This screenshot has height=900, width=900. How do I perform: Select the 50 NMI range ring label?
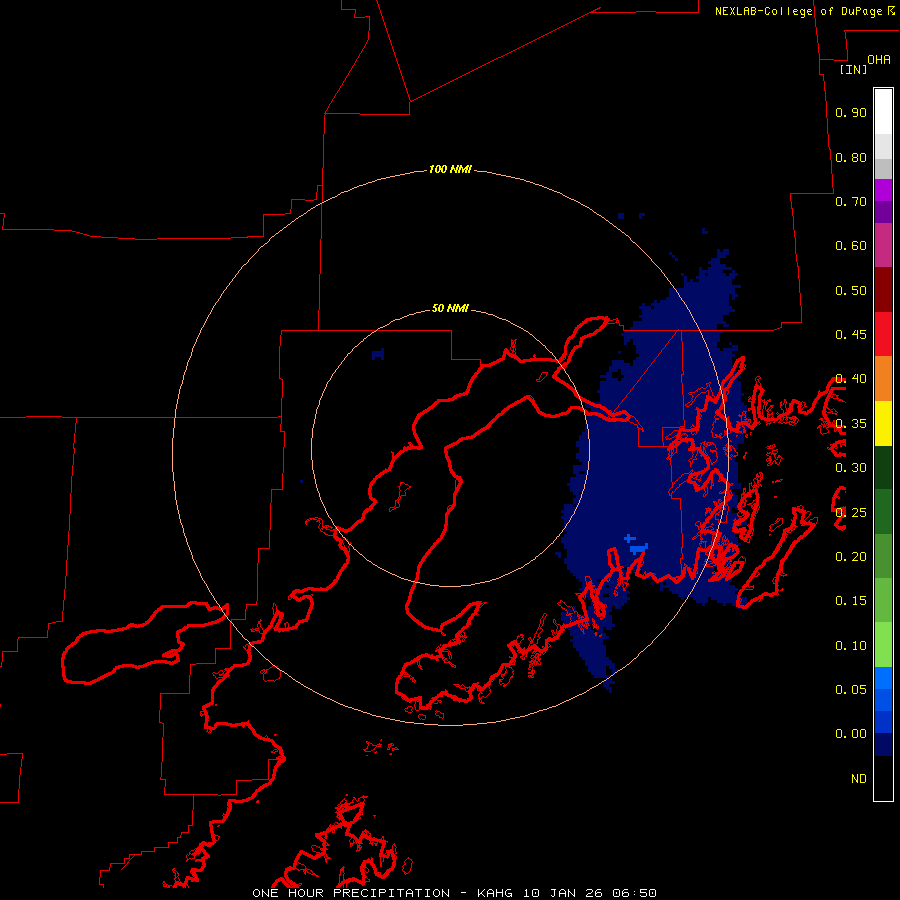[x=450, y=308]
